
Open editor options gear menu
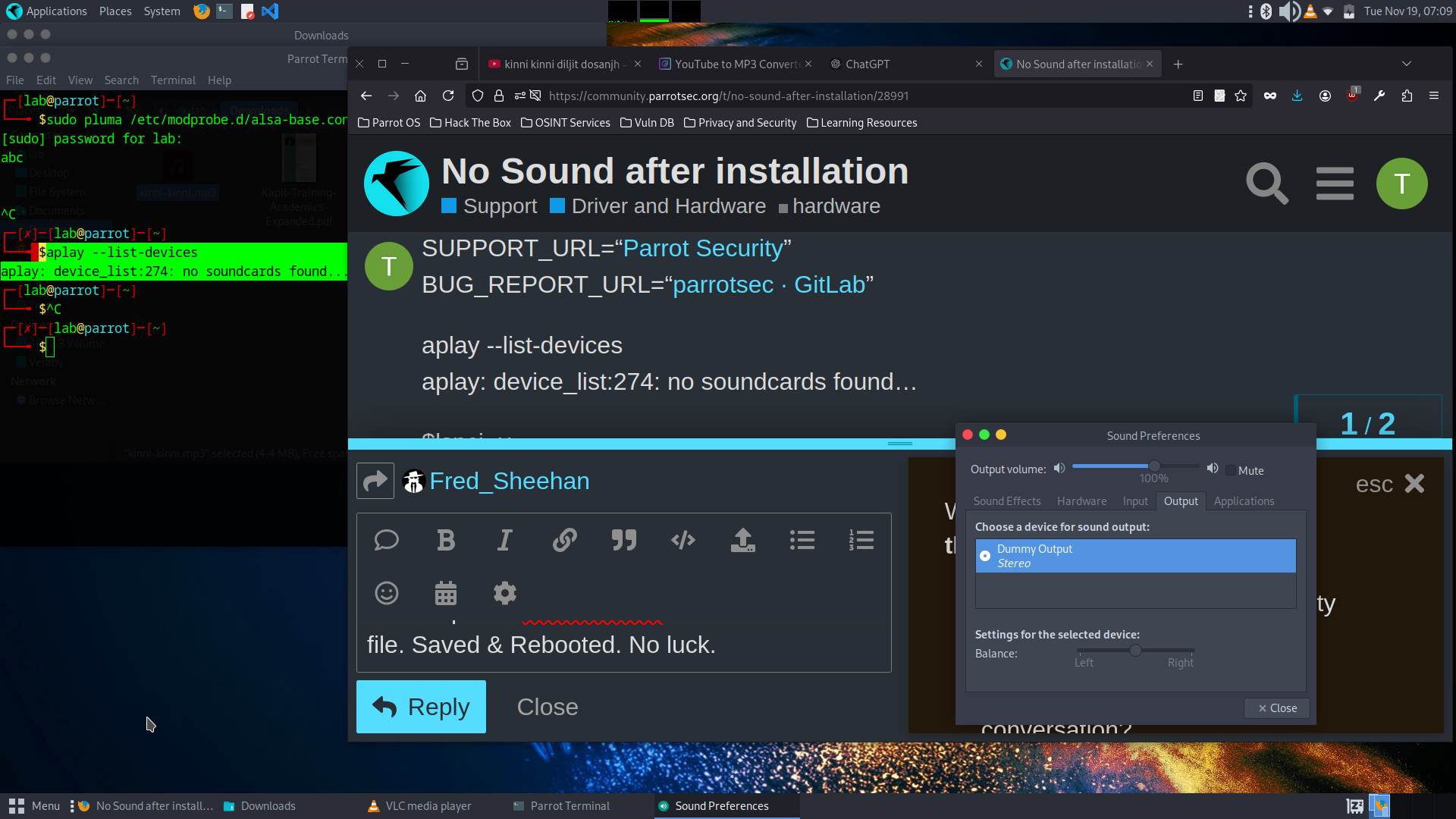(x=504, y=593)
